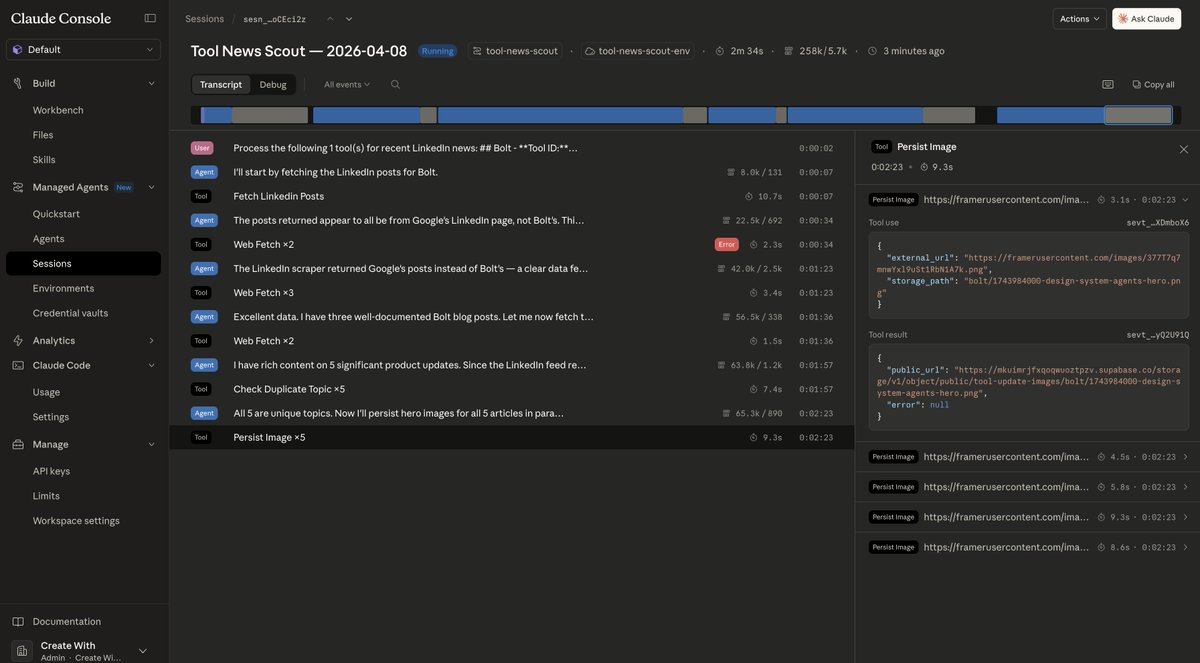Collapse the Build section chevron
This screenshot has width=1200, height=663.
click(151, 83)
